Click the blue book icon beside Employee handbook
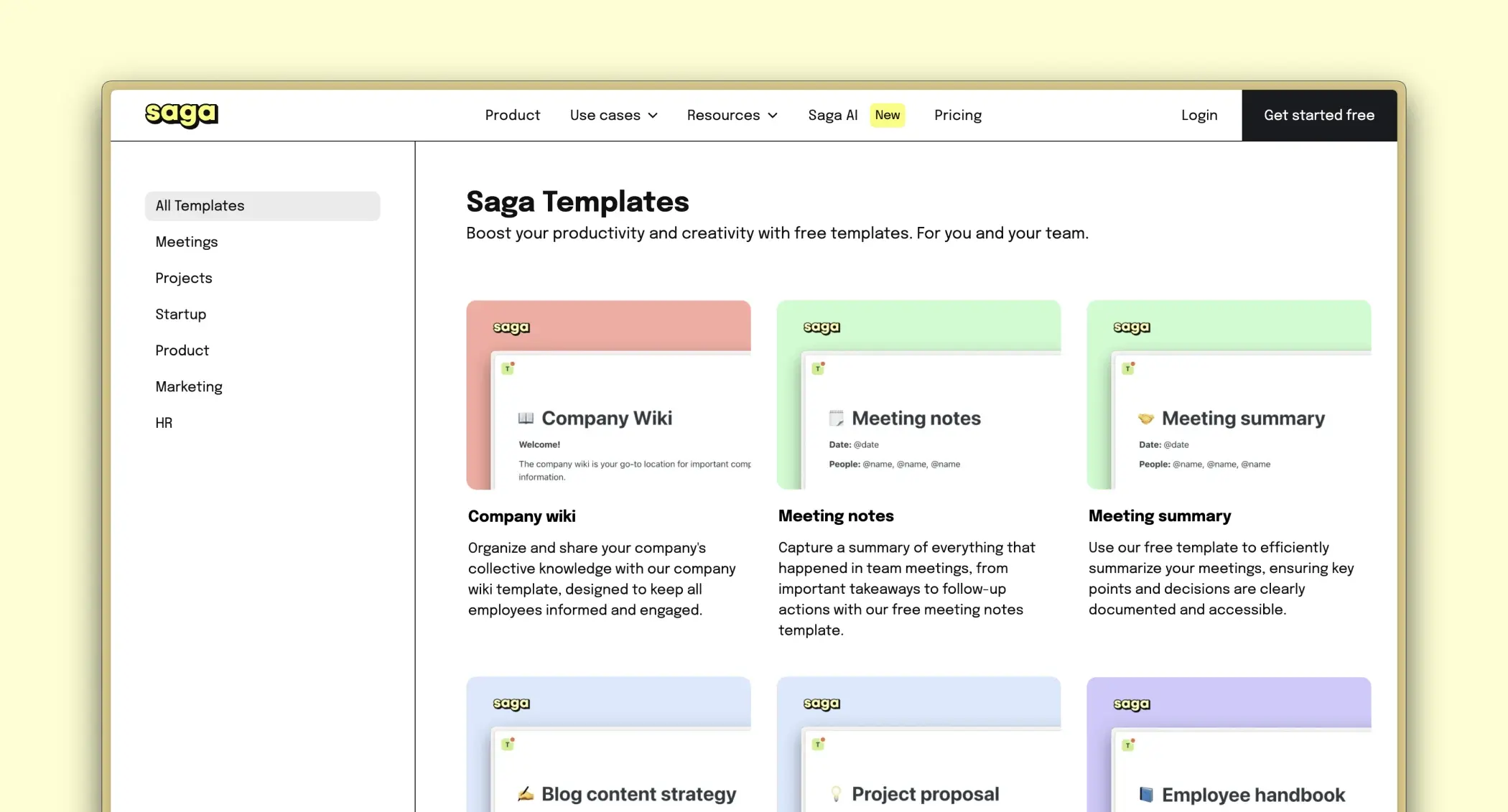Screen dimensions: 1508x812 coord(1145,795)
